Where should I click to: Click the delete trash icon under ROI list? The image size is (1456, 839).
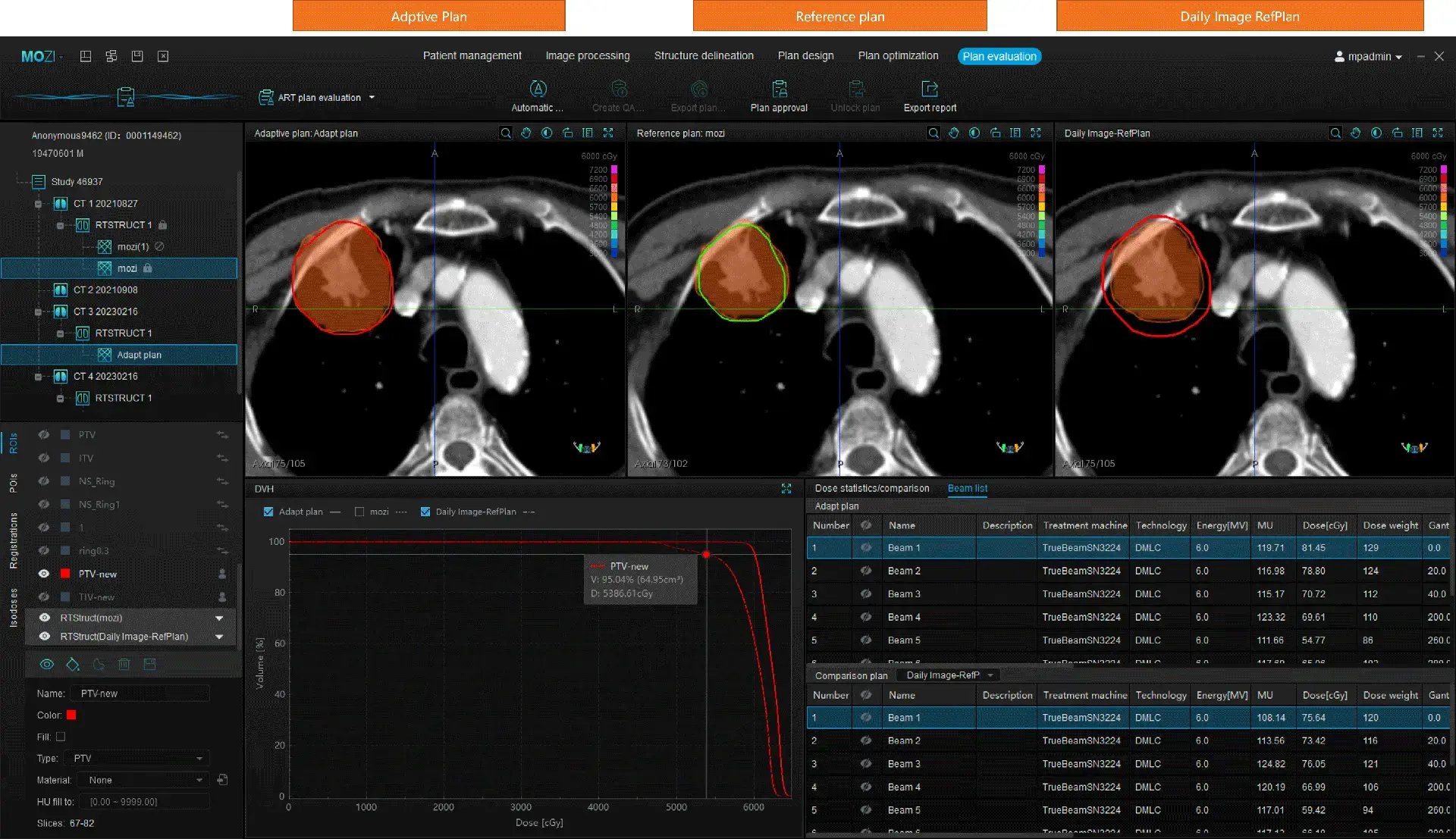pos(124,665)
